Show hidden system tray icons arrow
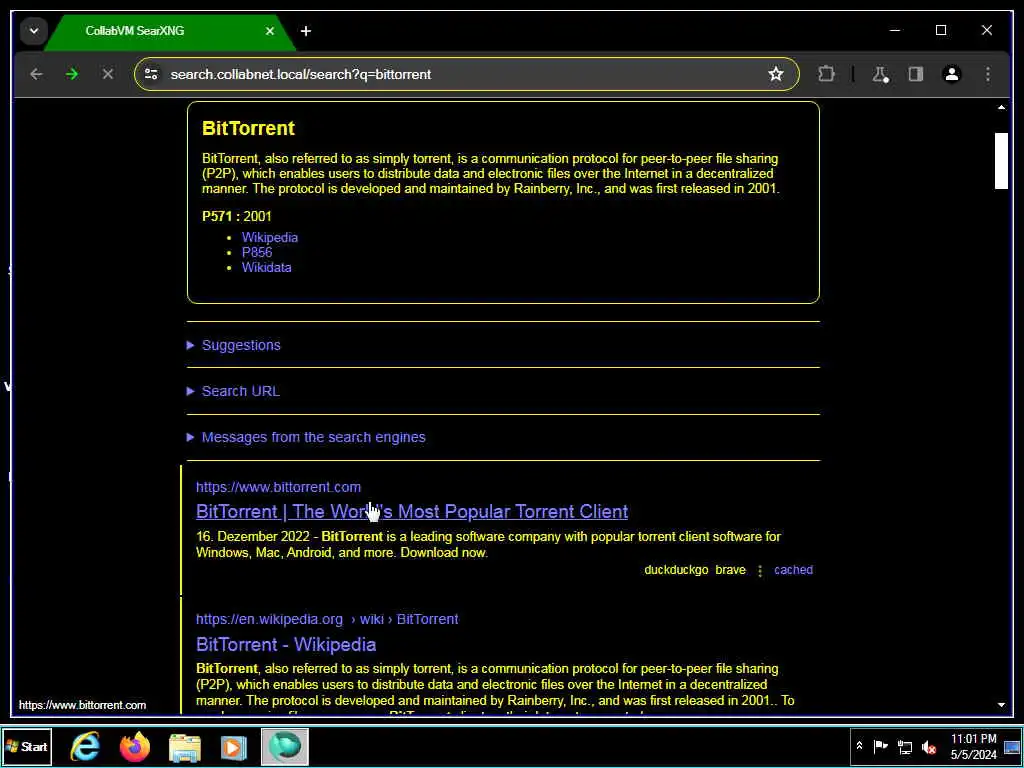The height and width of the screenshot is (768, 1024). tap(859, 746)
